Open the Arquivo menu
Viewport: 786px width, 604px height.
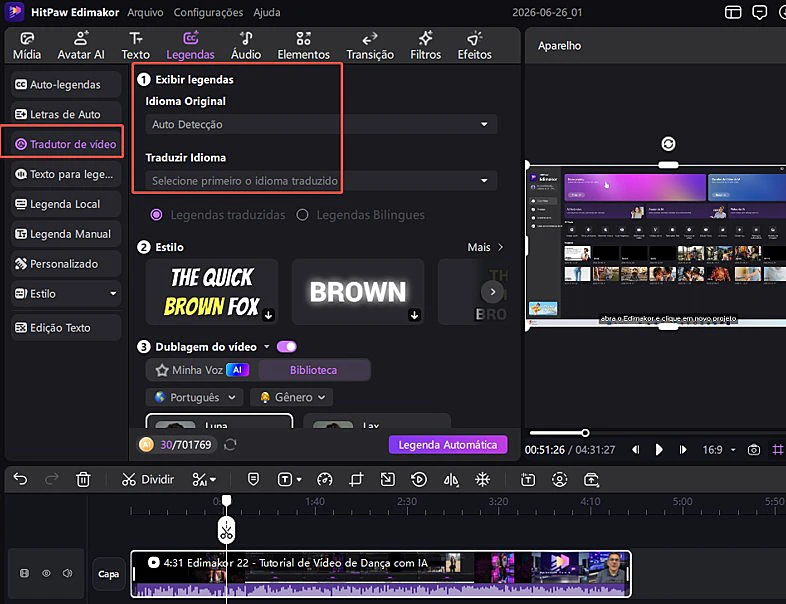click(x=145, y=13)
